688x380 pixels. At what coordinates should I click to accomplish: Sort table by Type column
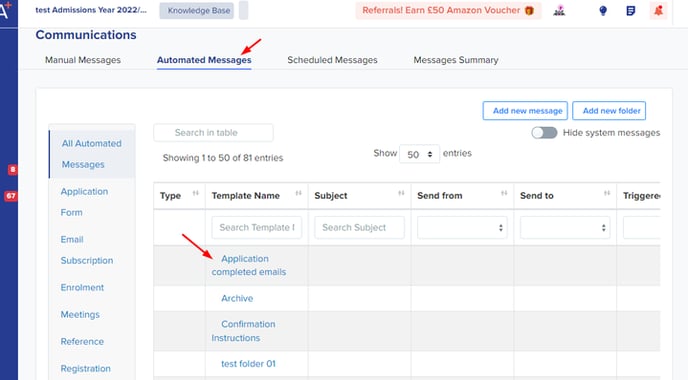pyautogui.click(x=196, y=193)
